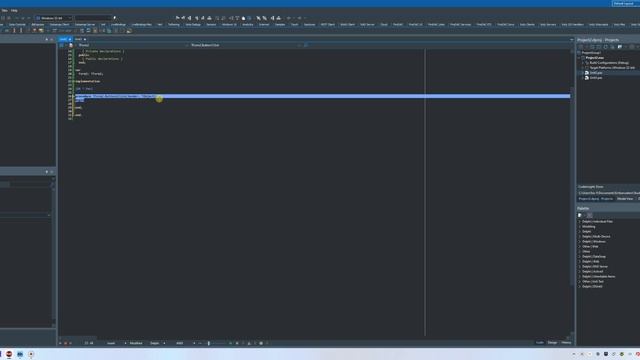Select the Indy Servers palette tab
The width and height of the screenshot is (640, 360).
click(x=548, y=24)
